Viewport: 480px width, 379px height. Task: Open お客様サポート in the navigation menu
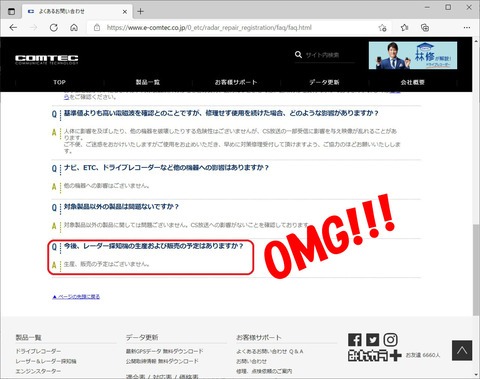coord(236,82)
